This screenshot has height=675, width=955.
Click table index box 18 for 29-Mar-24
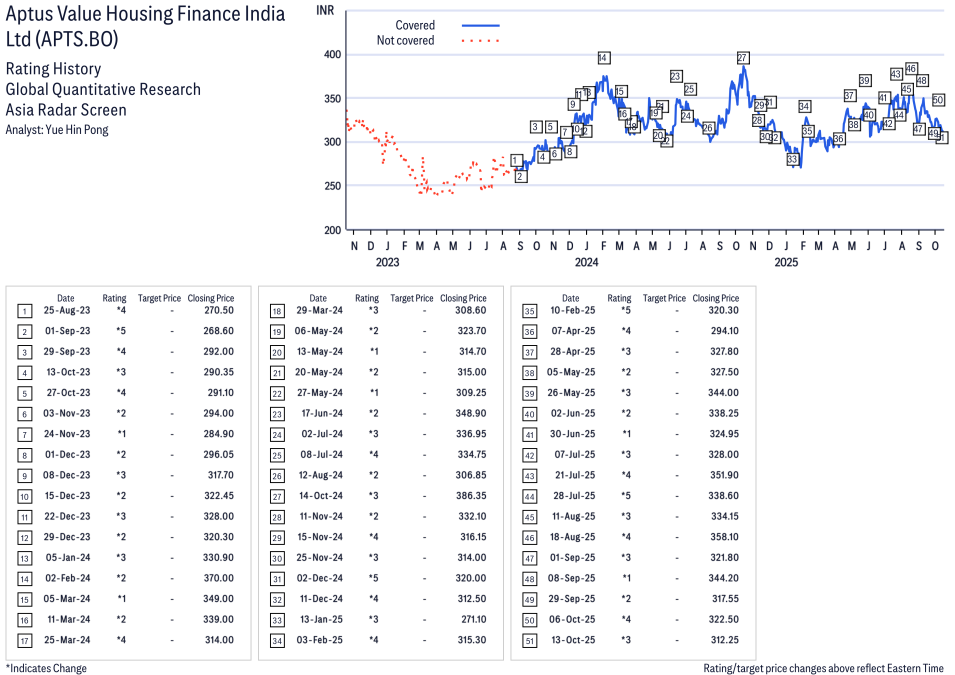click(x=277, y=311)
